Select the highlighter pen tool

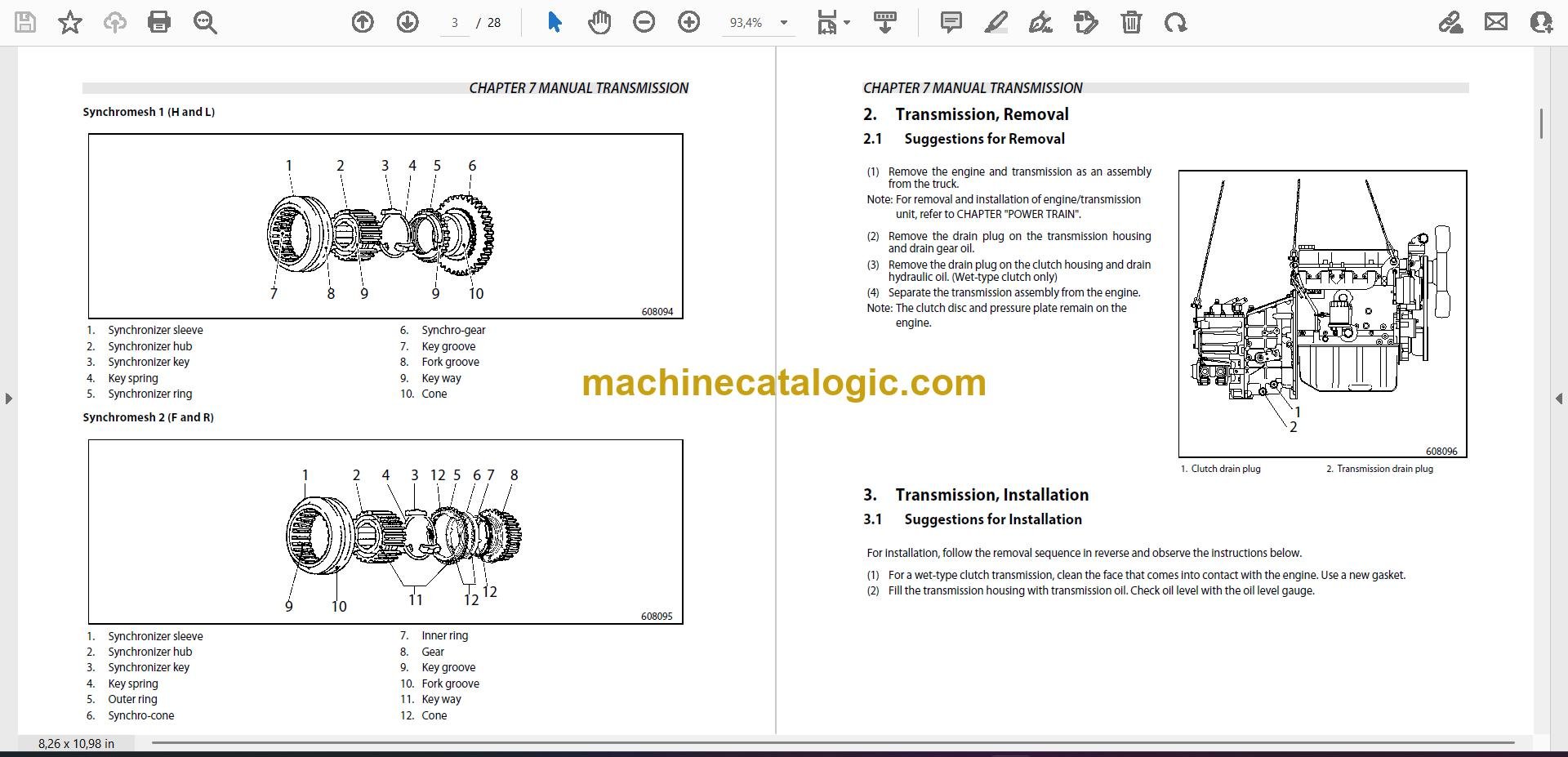[x=996, y=23]
